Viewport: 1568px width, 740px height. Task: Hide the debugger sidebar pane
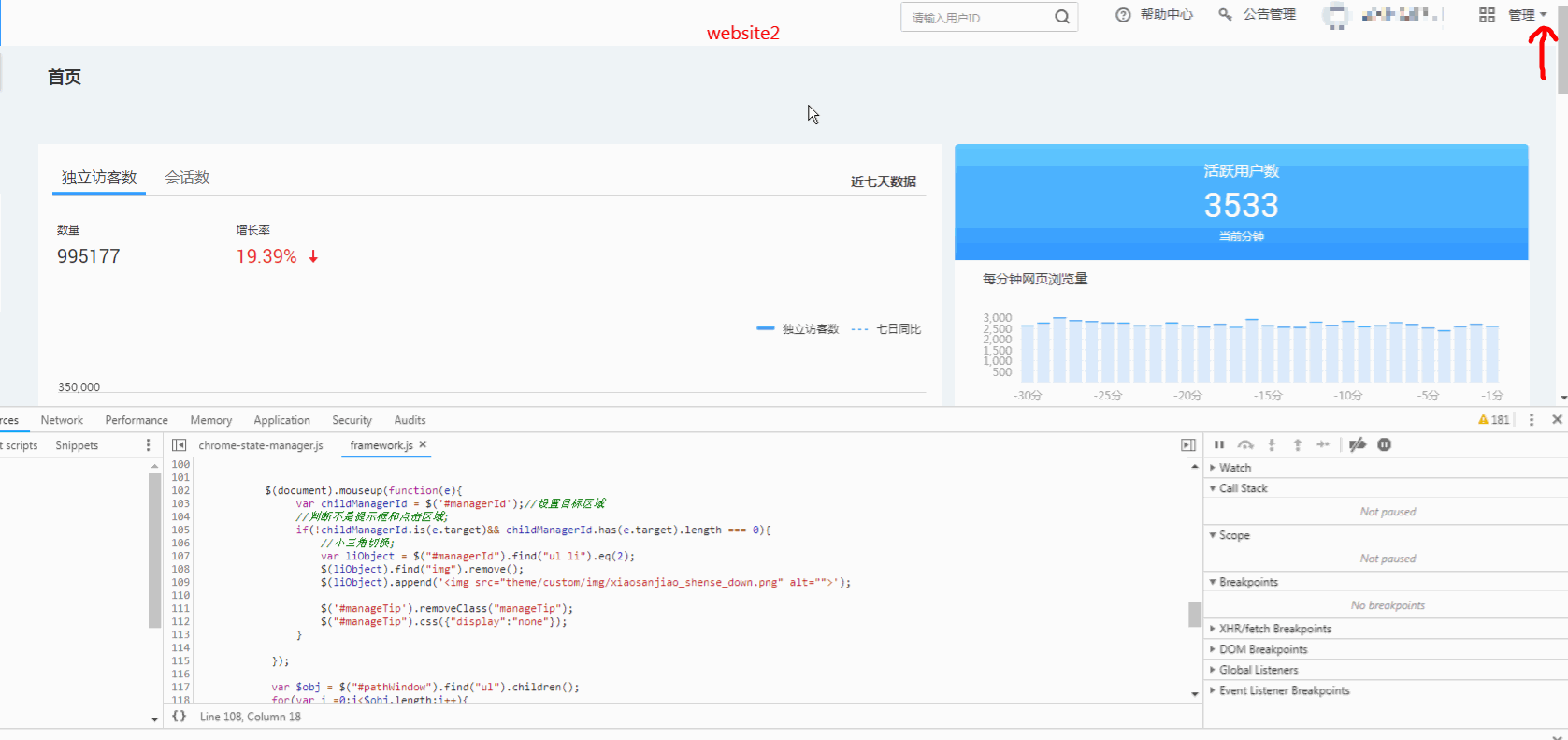pos(1188,445)
